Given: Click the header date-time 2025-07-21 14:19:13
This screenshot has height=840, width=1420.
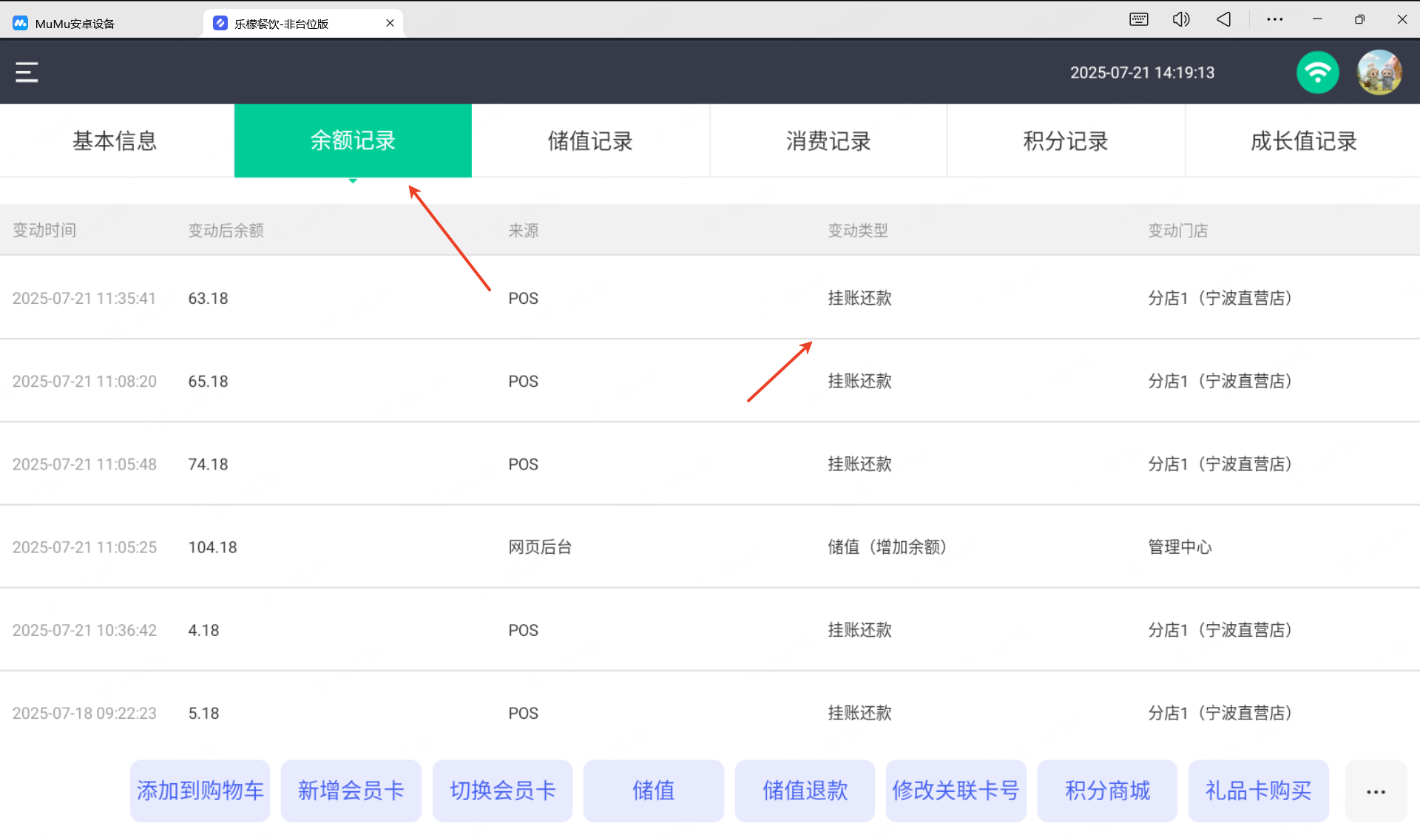Looking at the screenshot, I should coord(1142,72).
